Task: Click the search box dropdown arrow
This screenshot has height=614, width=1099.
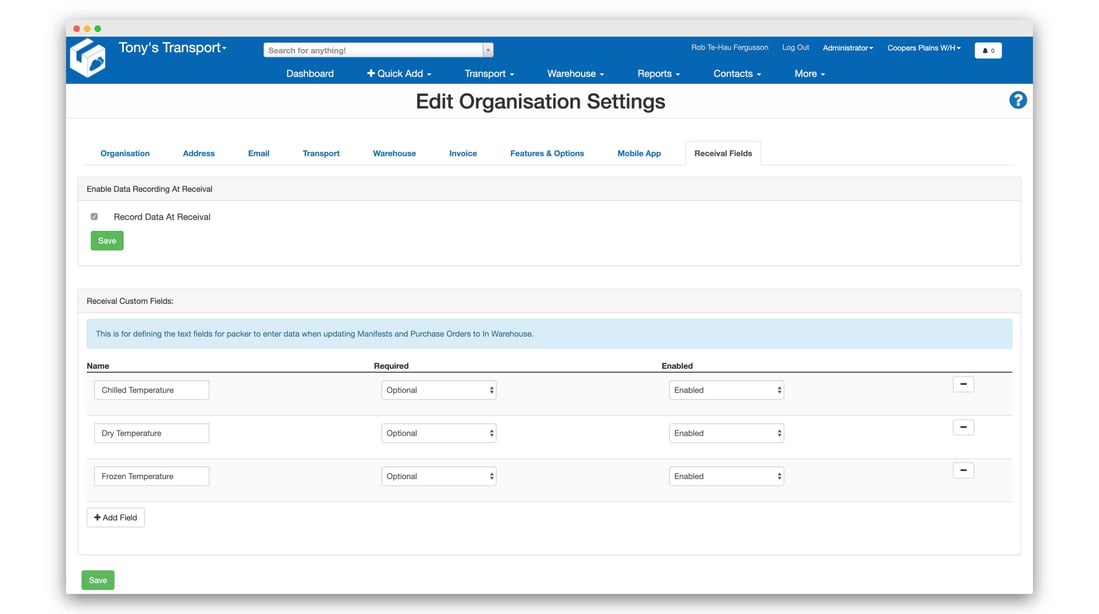Action: coord(488,50)
